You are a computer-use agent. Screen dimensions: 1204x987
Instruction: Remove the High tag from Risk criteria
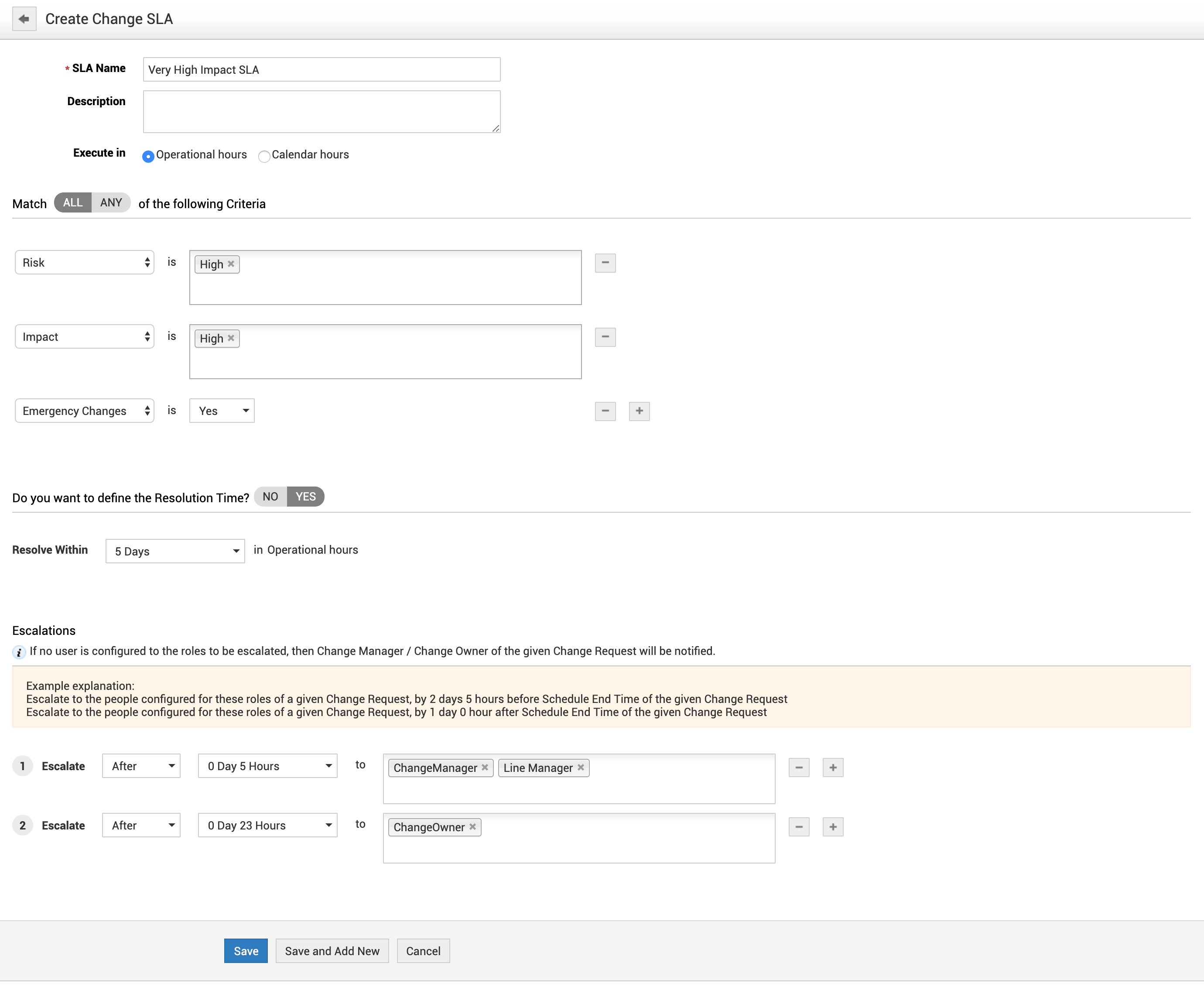[231, 264]
